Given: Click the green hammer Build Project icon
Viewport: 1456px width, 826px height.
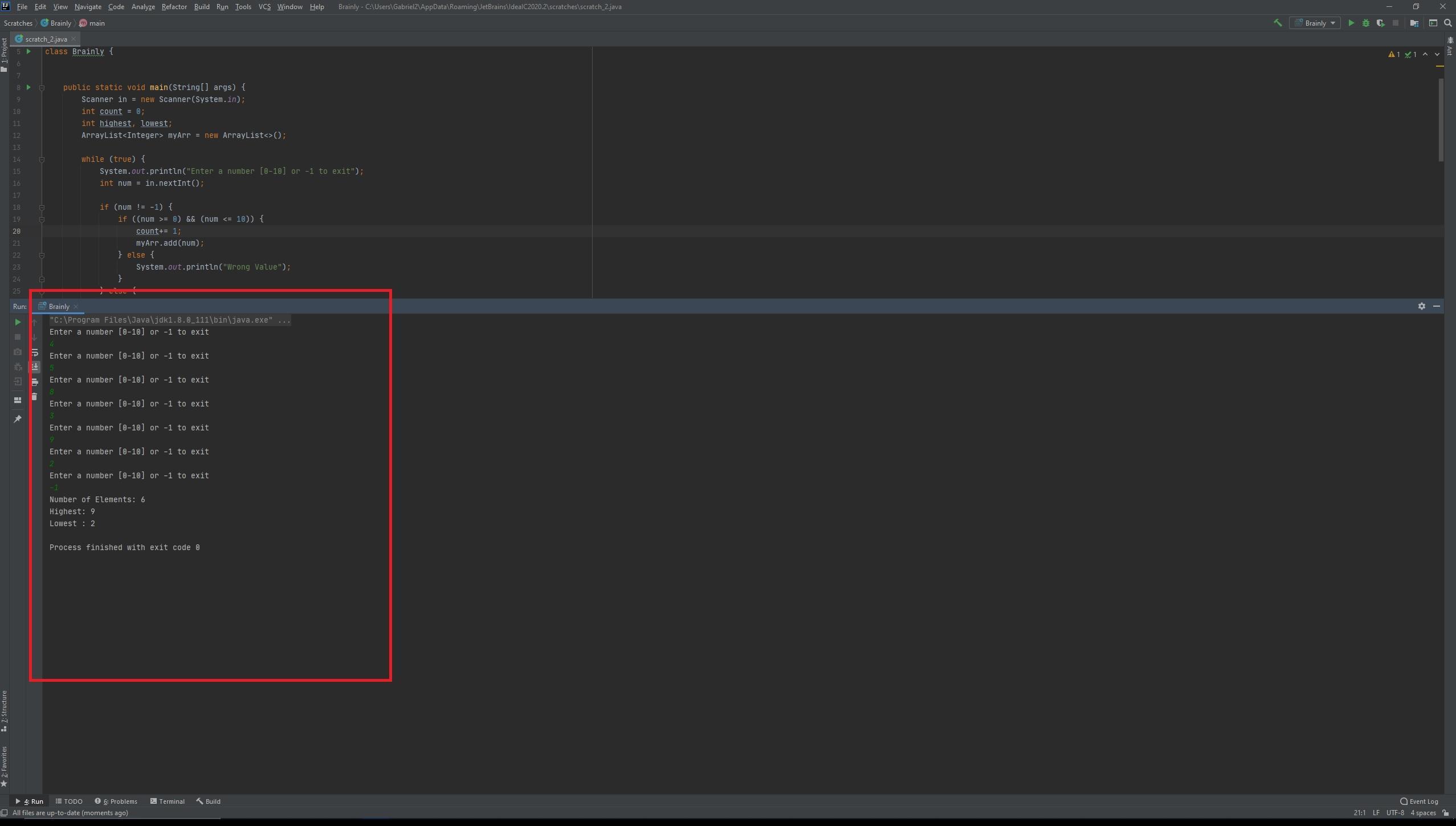Looking at the screenshot, I should [x=1278, y=23].
